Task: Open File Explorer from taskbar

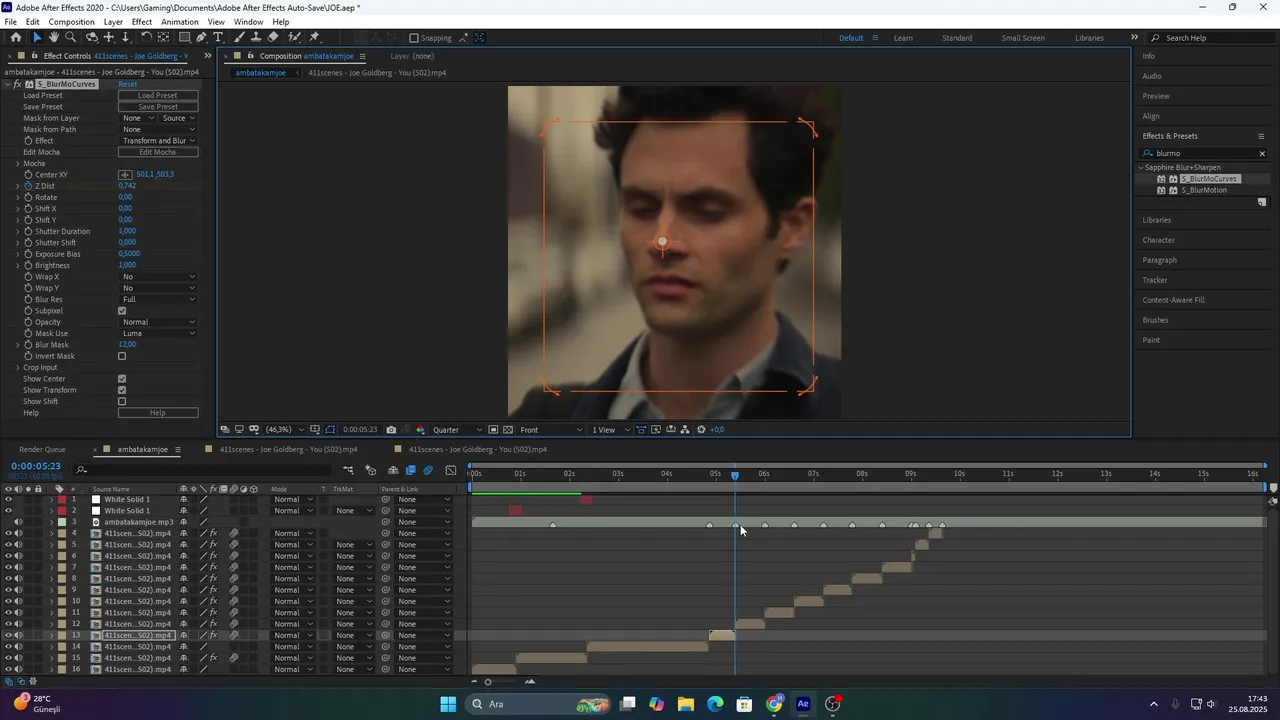Action: 686,704
